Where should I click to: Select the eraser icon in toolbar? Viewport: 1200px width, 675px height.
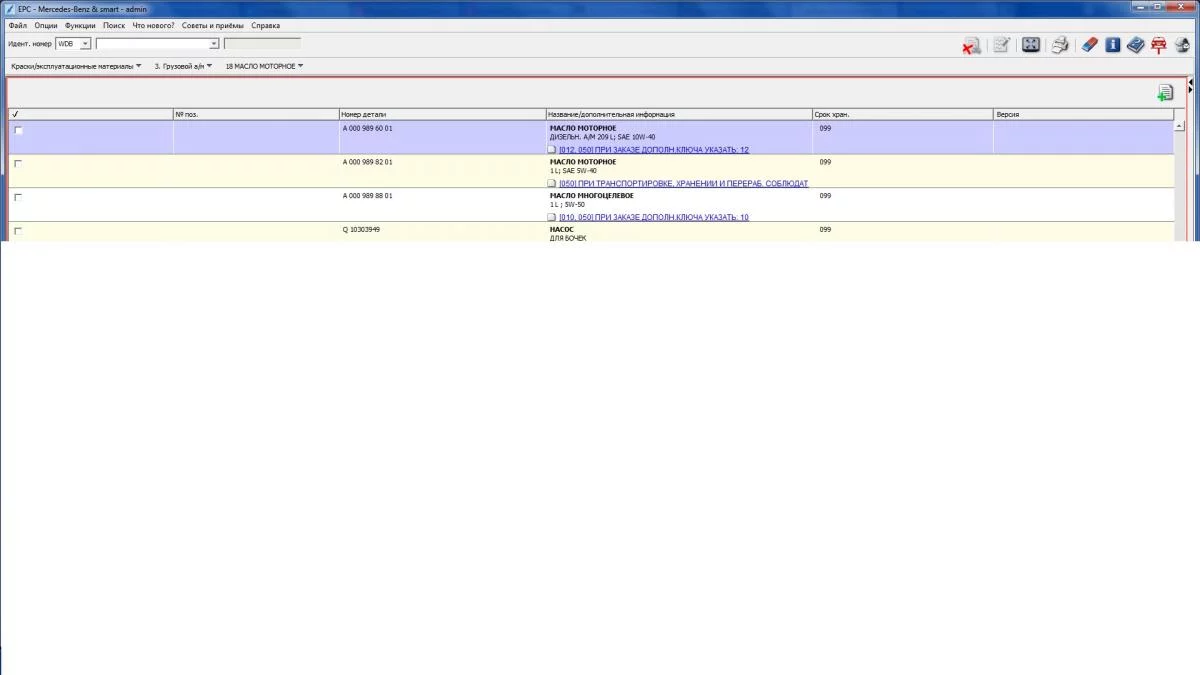tap(1090, 45)
